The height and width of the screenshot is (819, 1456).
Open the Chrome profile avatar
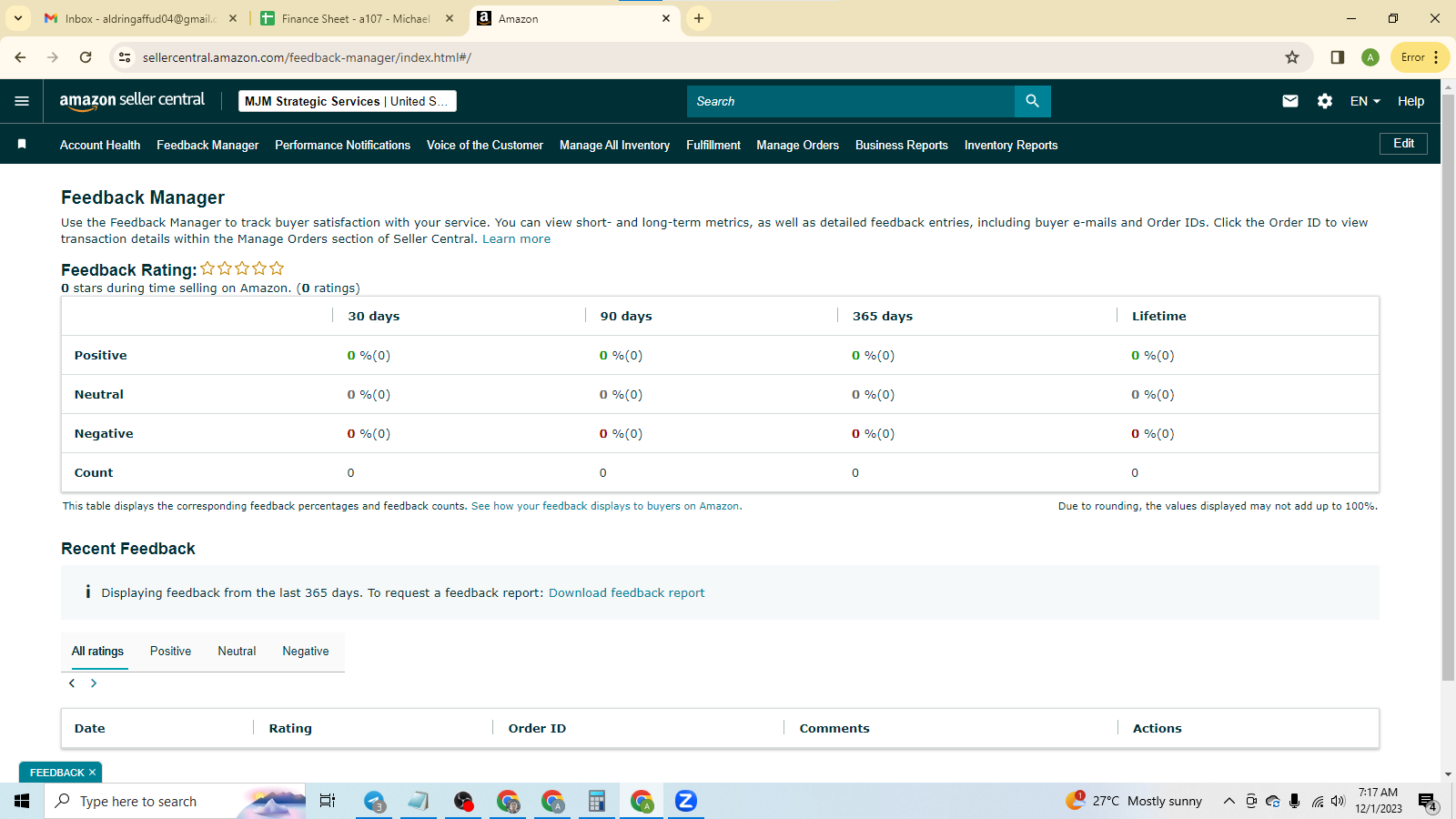click(1370, 57)
